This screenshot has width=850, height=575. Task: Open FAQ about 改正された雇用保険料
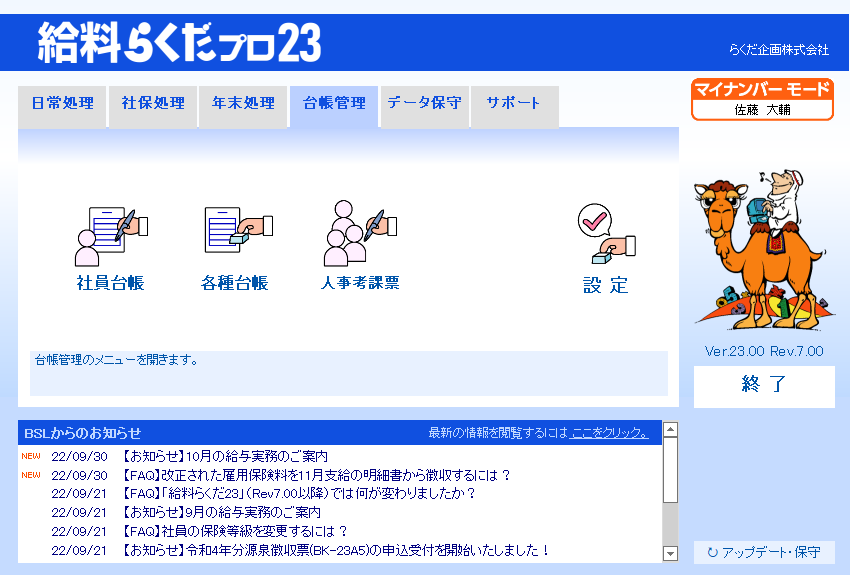[x=314, y=475]
